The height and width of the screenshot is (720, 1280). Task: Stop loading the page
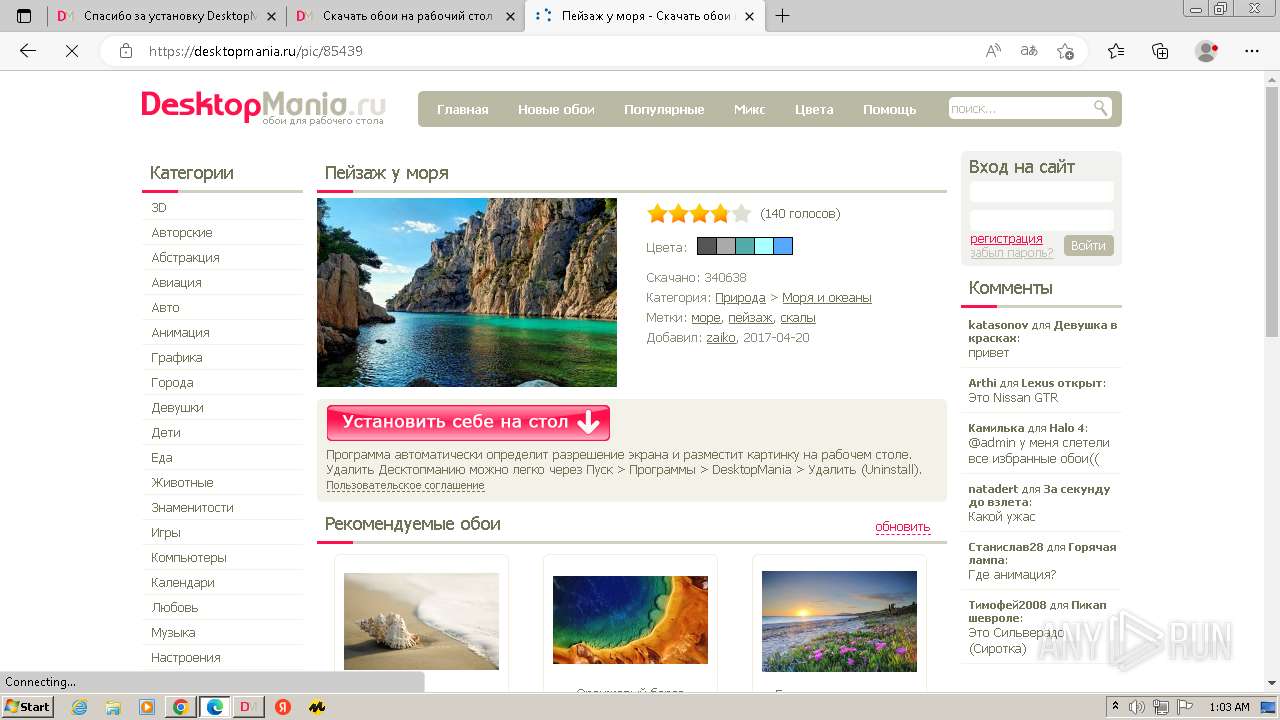pos(72,51)
